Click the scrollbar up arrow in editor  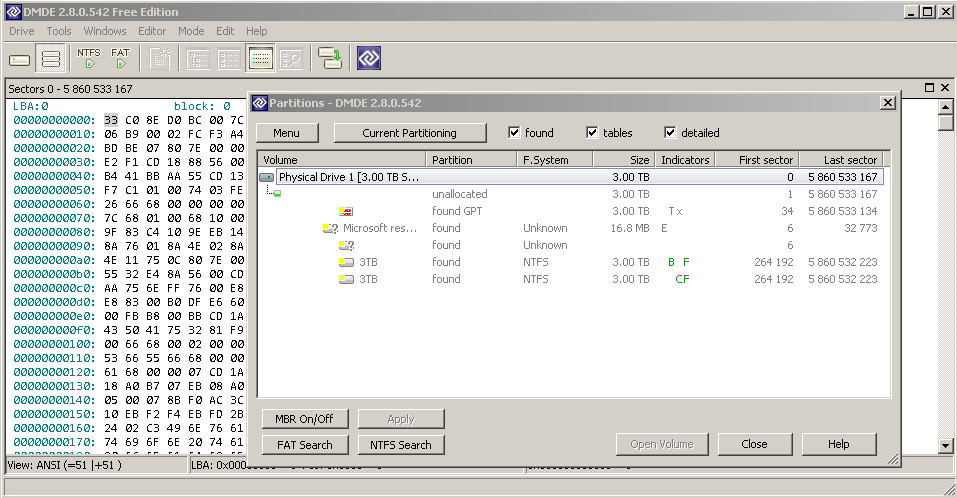click(945, 107)
